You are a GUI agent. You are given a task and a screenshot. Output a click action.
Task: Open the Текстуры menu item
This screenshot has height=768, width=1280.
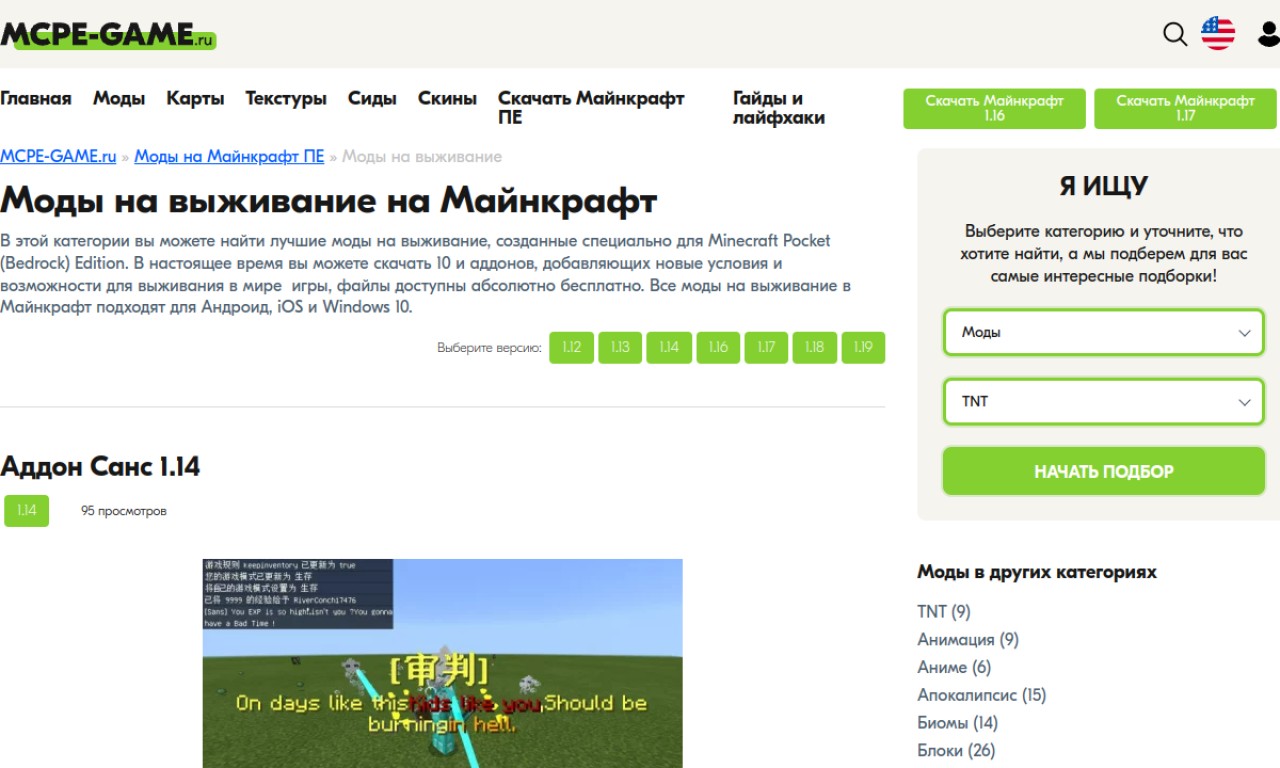pos(286,98)
